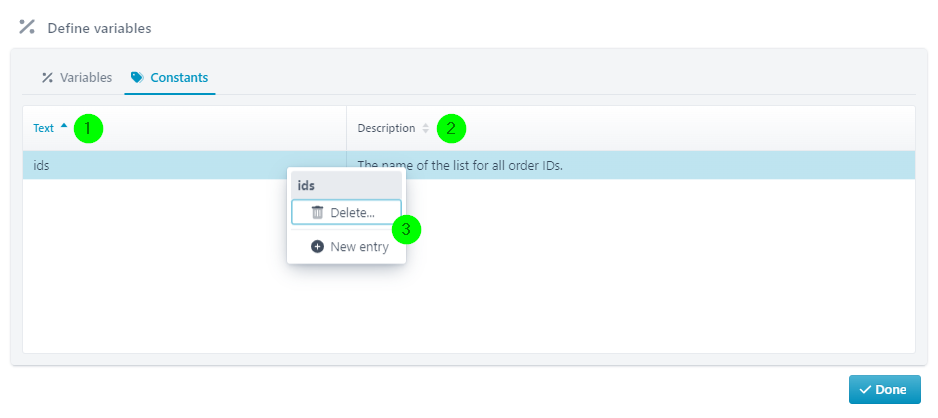
Task: Click the ascending sort arrow next to Text
Action: coord(64,126)
